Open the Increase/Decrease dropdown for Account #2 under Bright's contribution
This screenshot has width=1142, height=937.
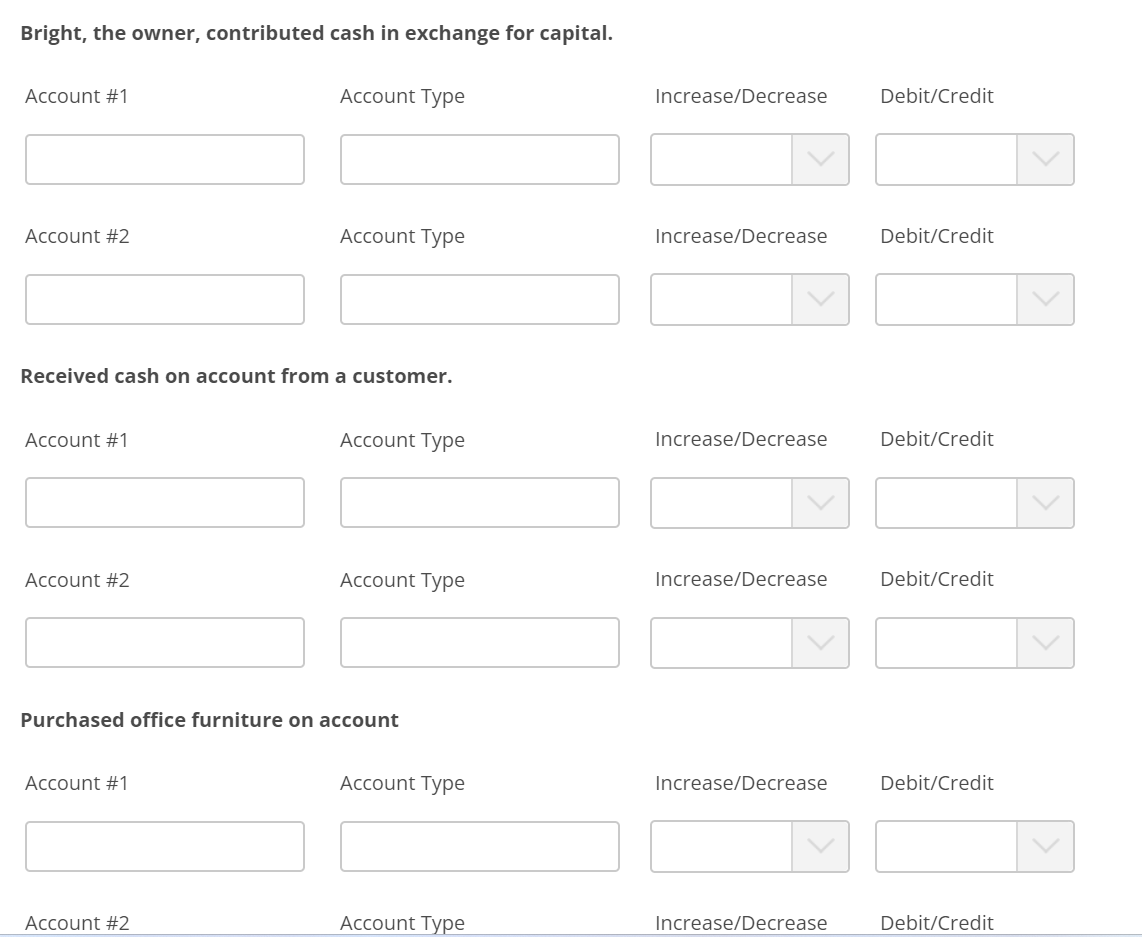(819, 299)
